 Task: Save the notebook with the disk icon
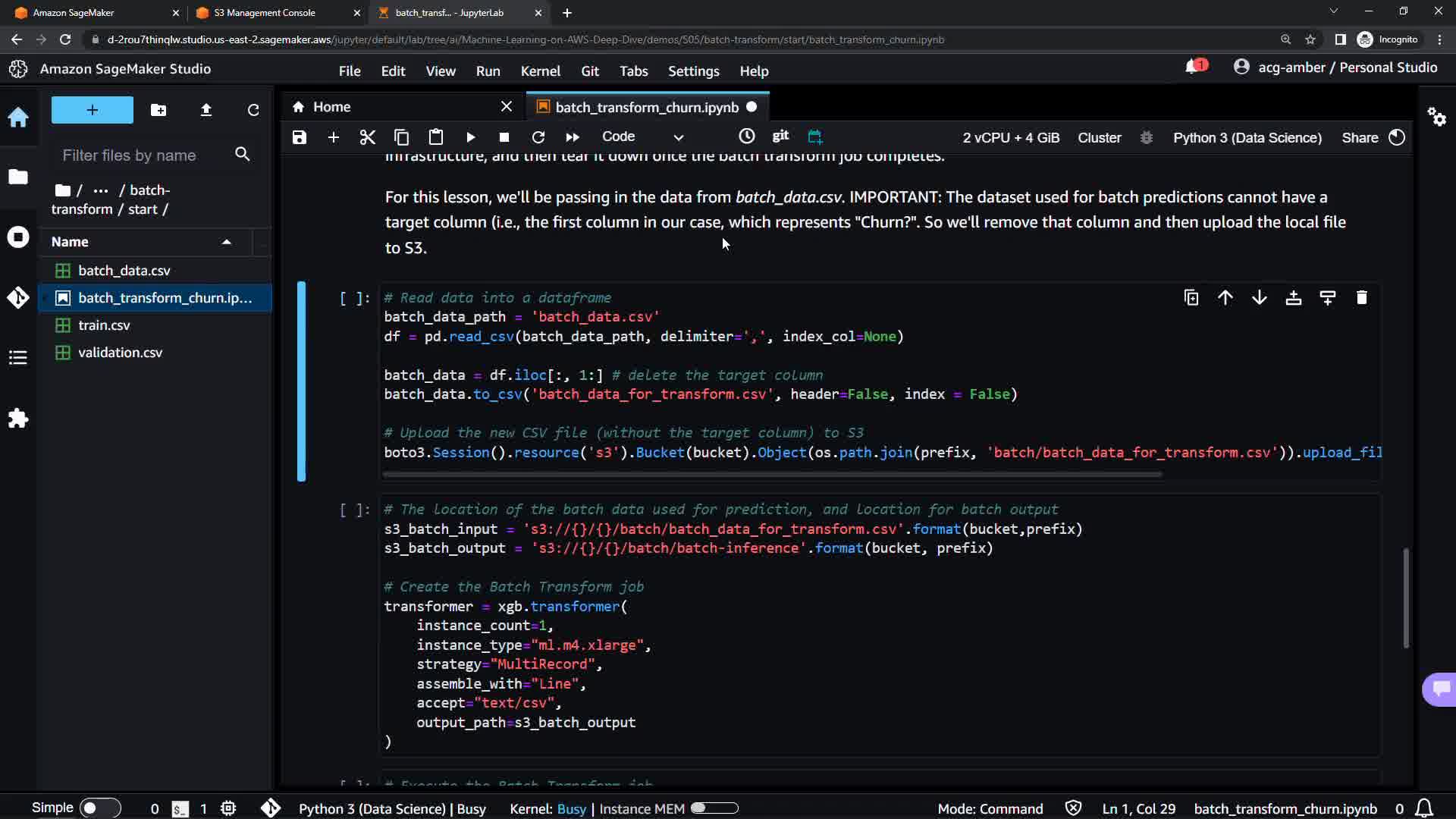point(300,137)
